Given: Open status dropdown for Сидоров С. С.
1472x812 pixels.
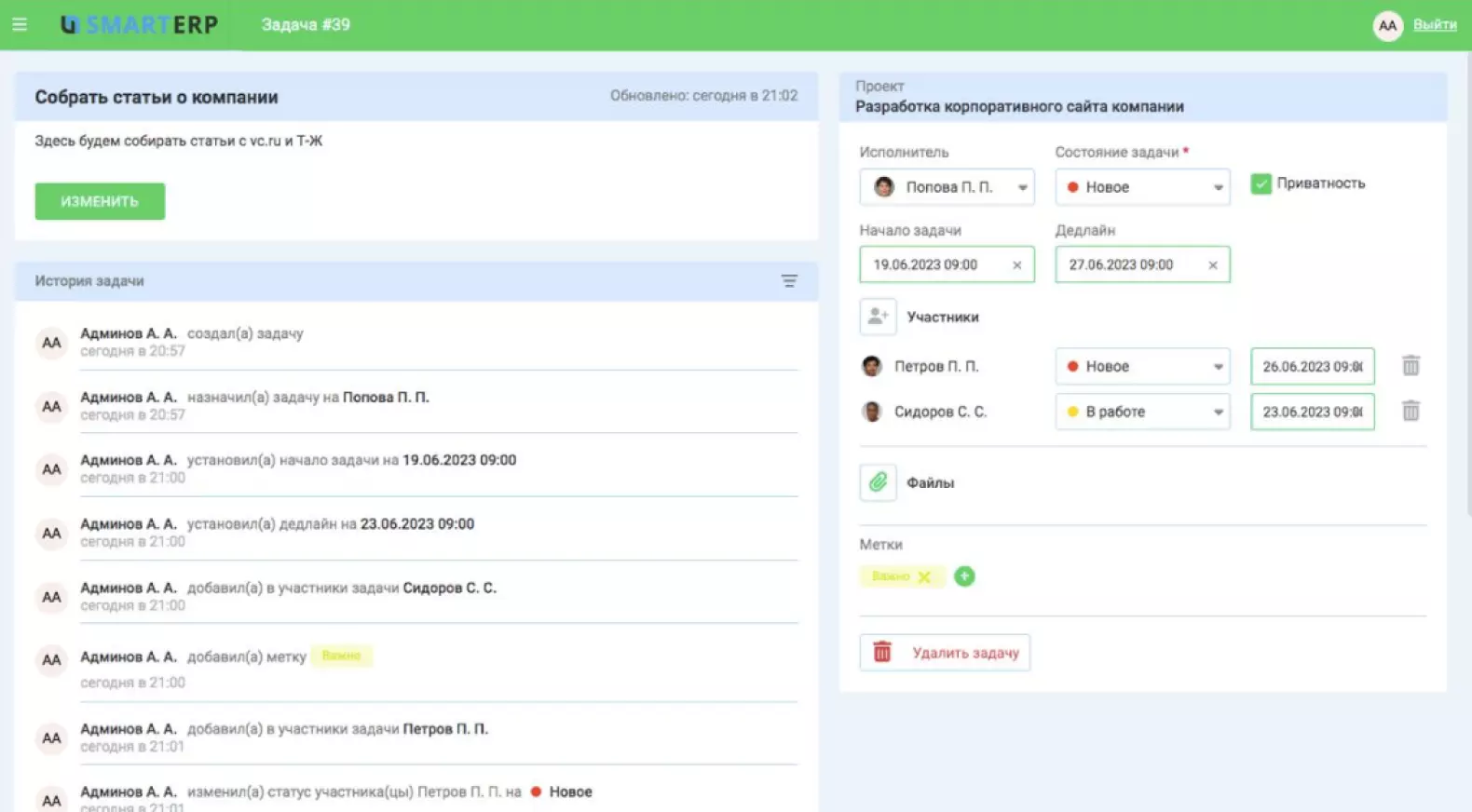Looking at the screenshot, I should click(1142, 412).
